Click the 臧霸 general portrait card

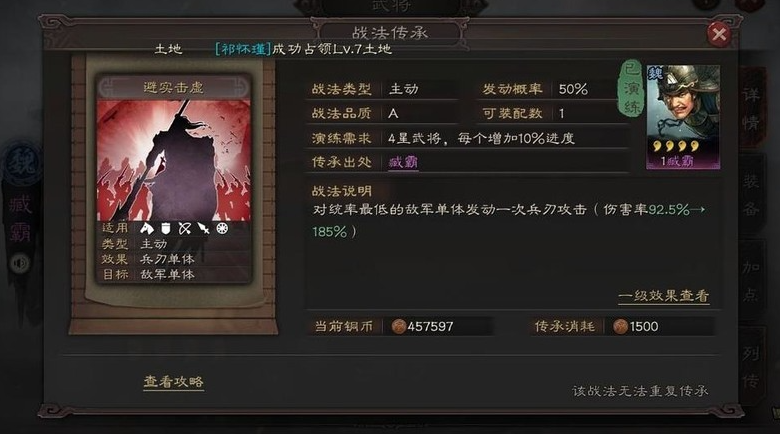coord(683,117)
